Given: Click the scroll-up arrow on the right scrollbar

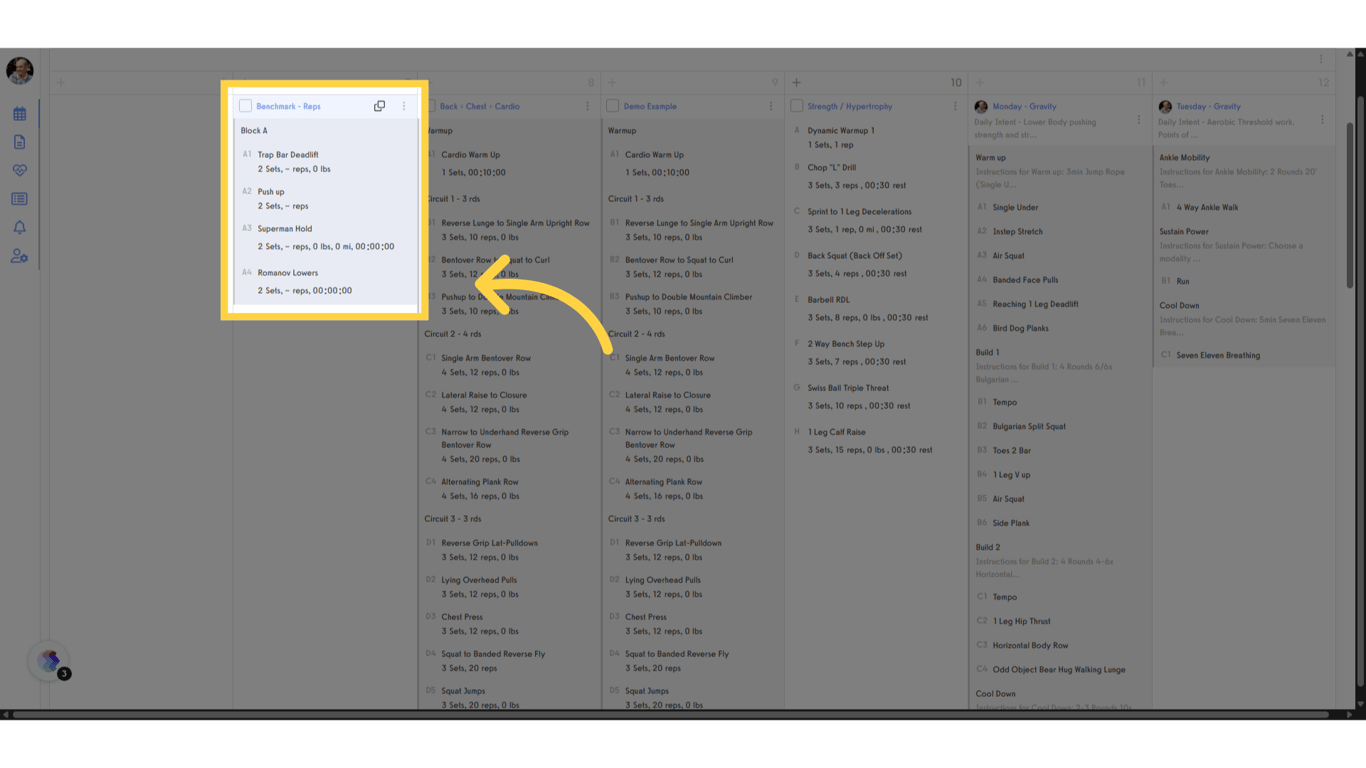Looking at the screenshot, I should tap(1350, 54).
